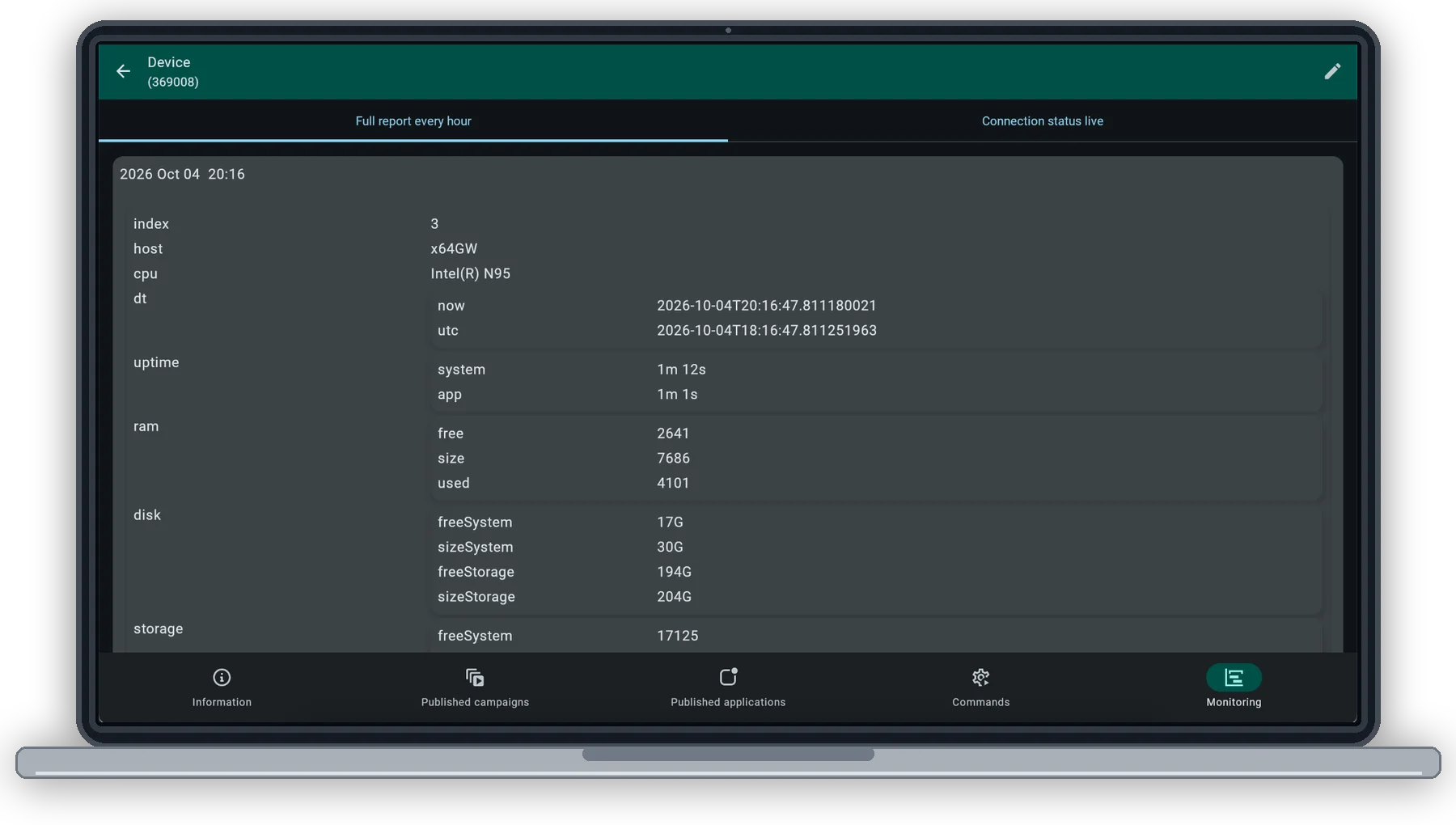Click disk freeSystem value 17G
The image size is (1456, 825).
pyautogui.click(x=670, y=522)
